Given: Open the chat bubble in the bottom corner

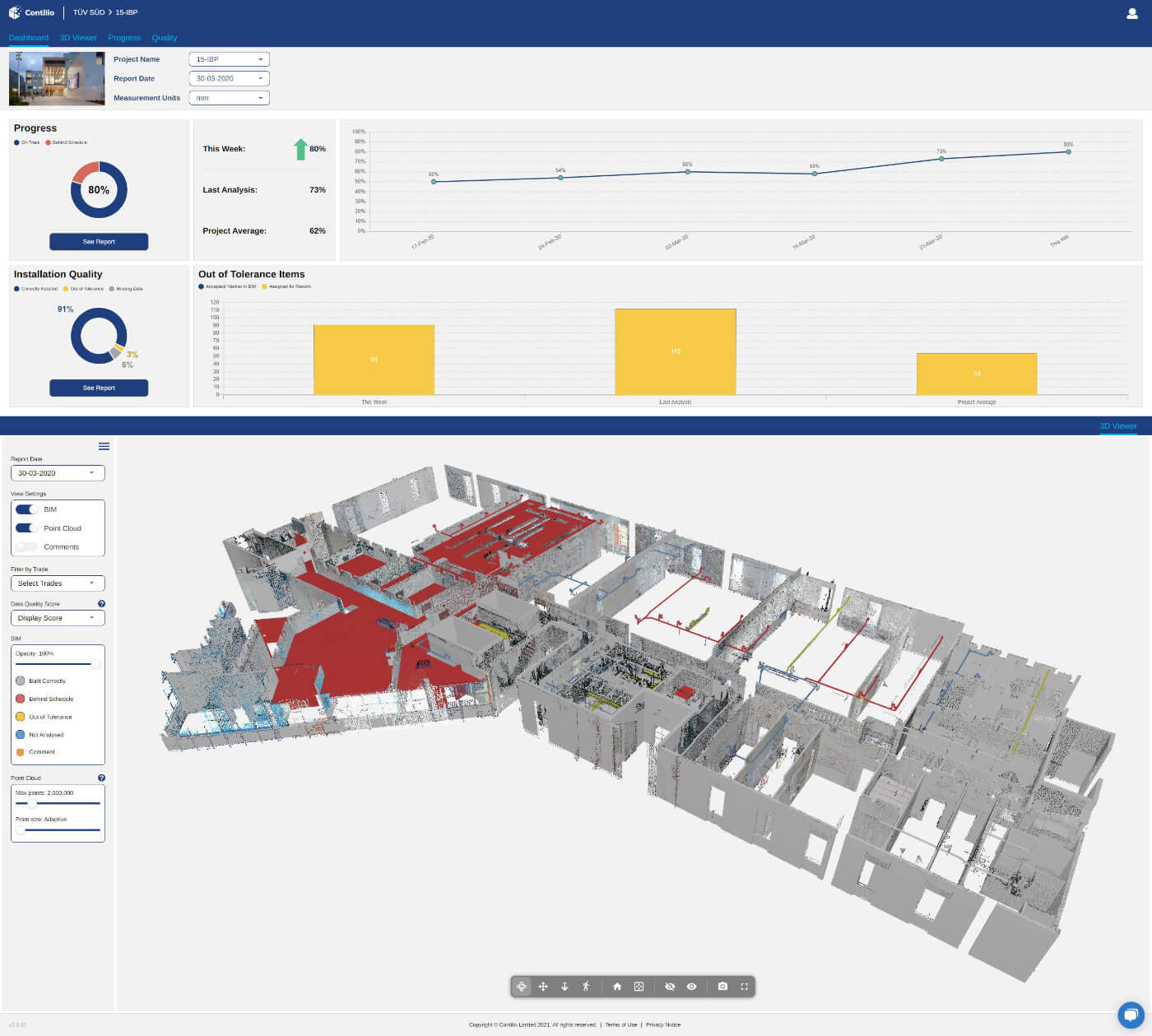Looking at the screenshot, I should click(x=1131, y=1015).
